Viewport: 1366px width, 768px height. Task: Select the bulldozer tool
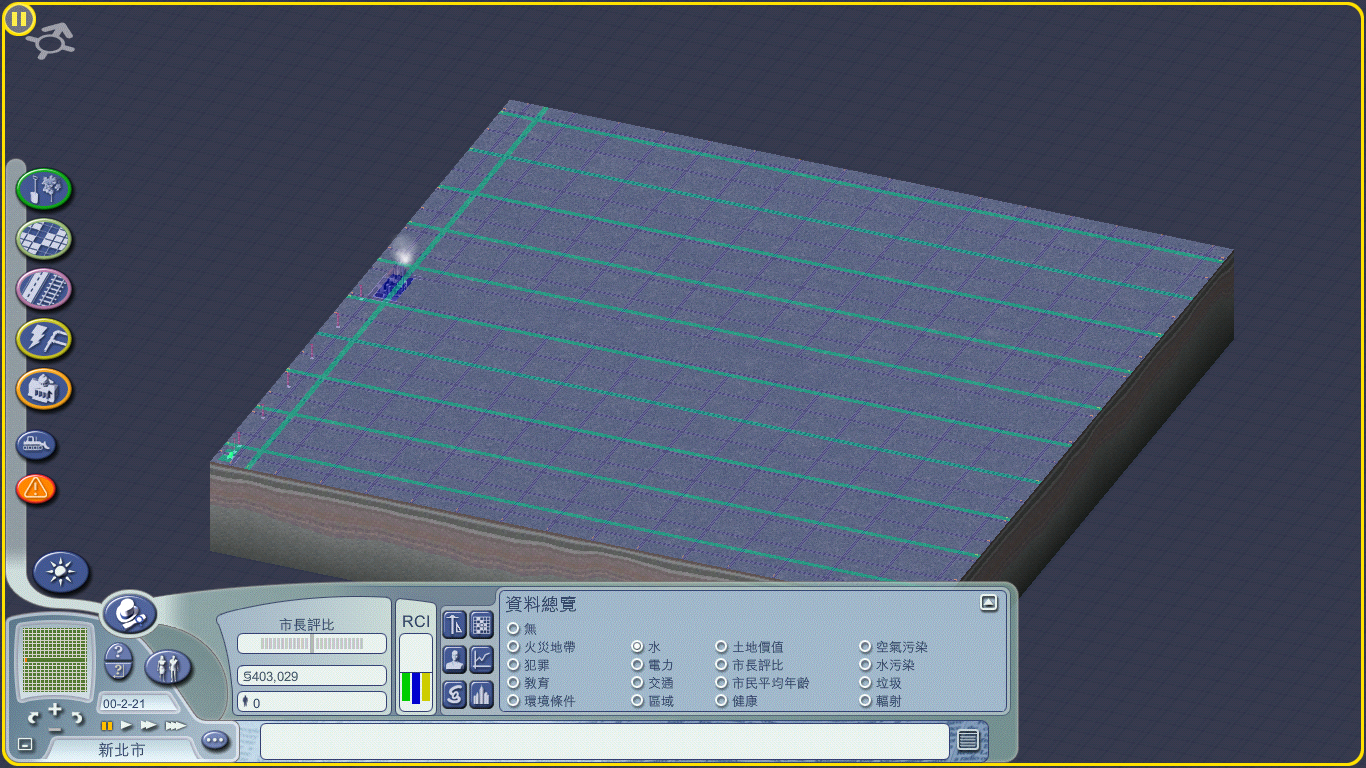(x=36, y=445)
